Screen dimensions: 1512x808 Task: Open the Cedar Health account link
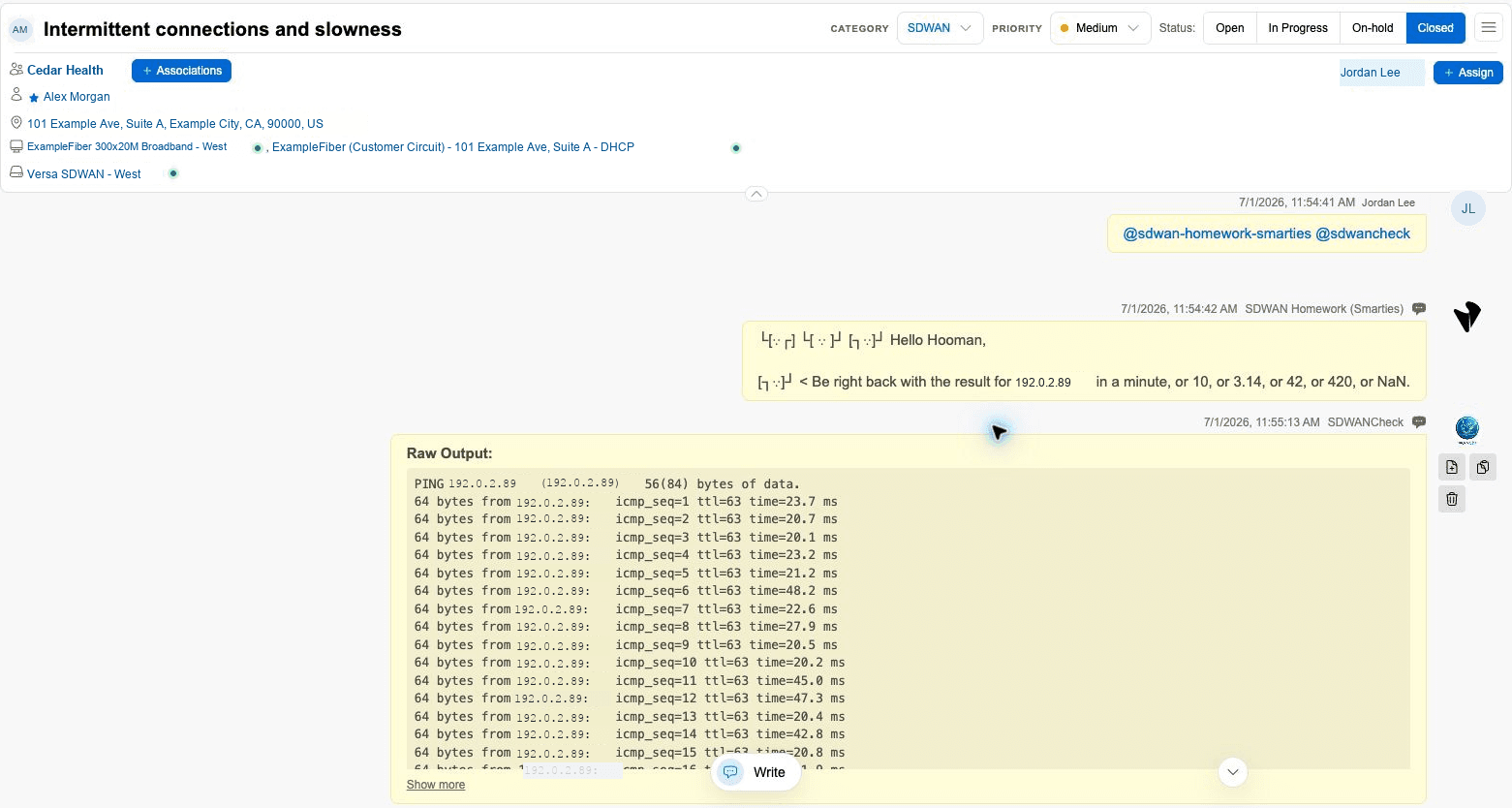(x=65, y=70)
